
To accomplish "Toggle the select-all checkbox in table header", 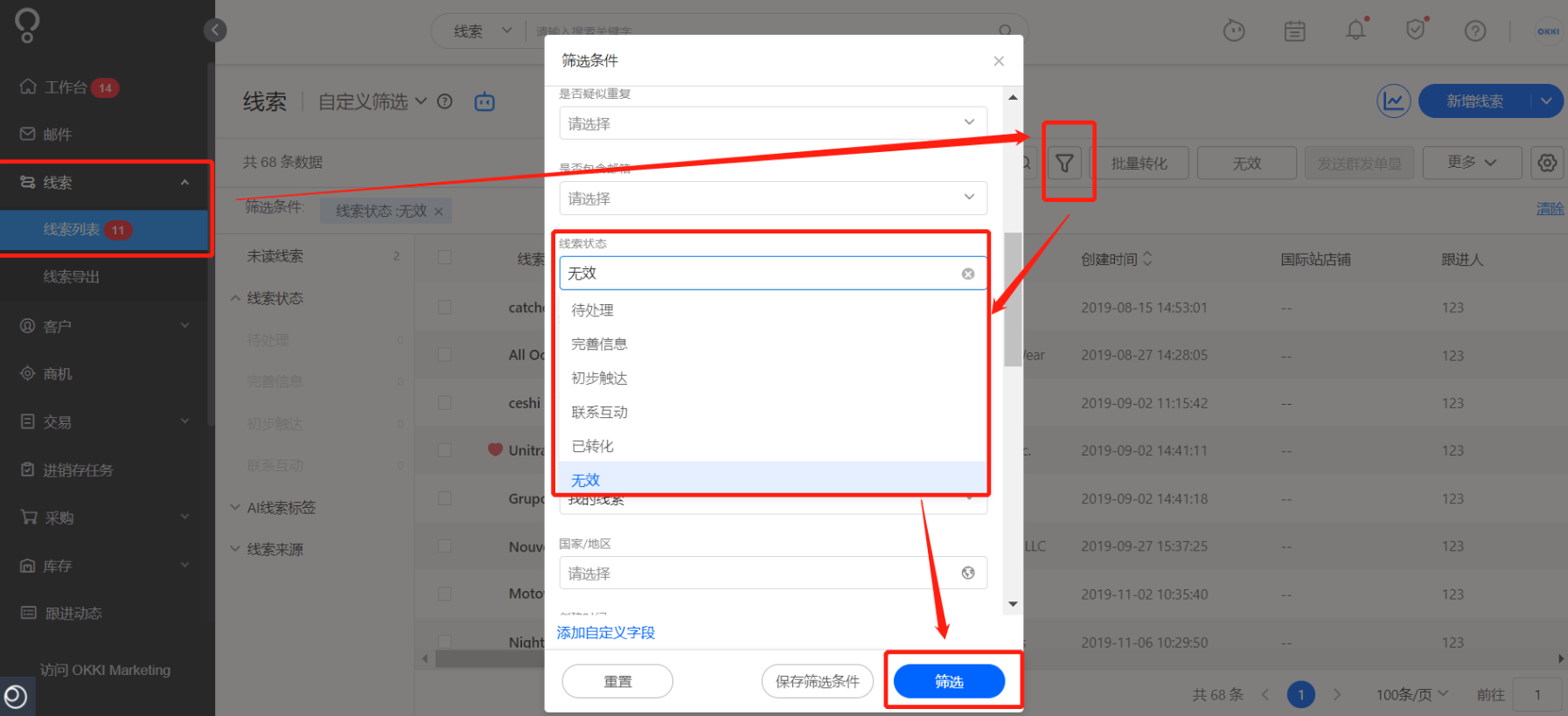I will (x=444, y=258).
